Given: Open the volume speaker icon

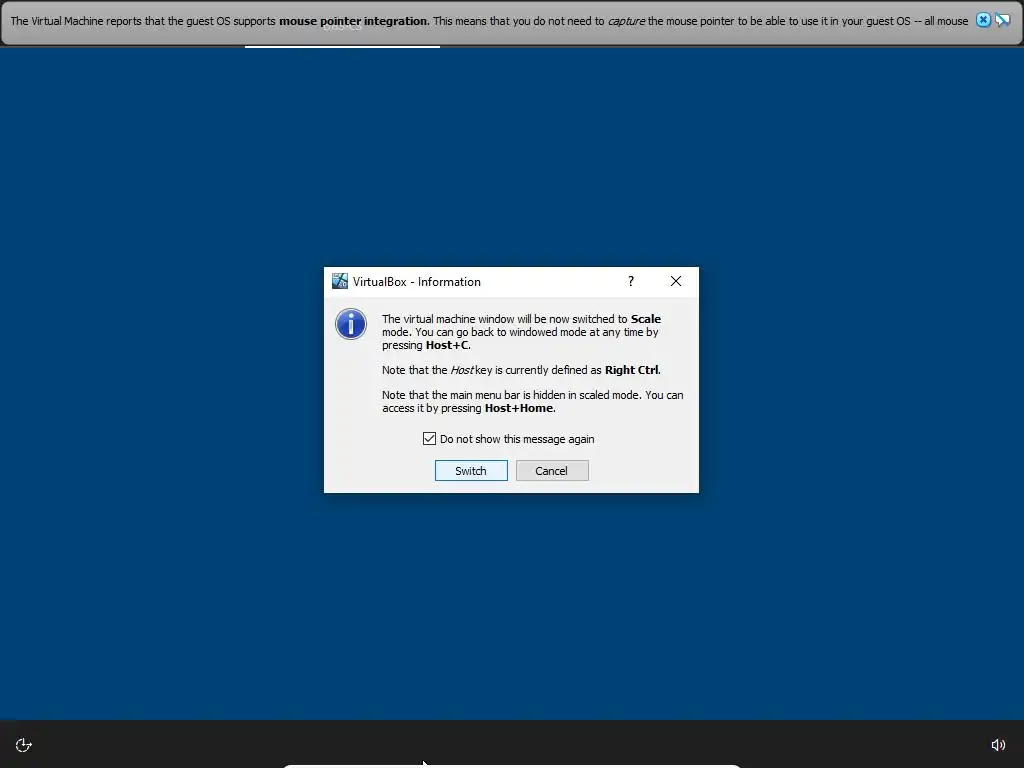Looking at the screenshot, I should [998, 745].
